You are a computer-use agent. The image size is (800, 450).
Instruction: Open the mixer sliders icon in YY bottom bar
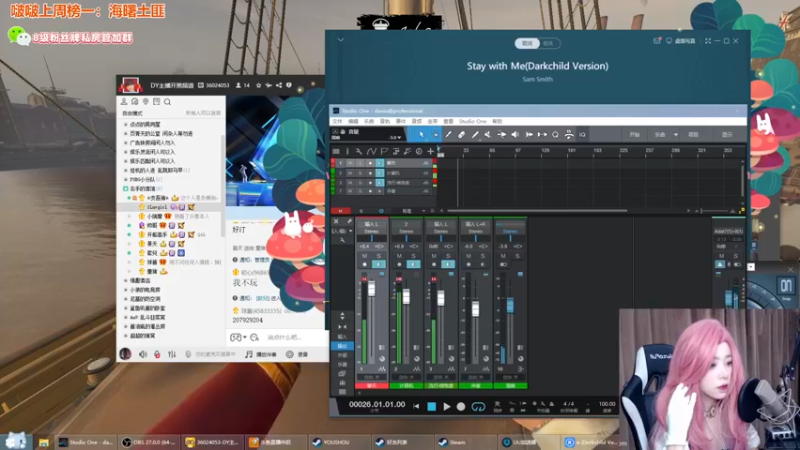[172, 354]
